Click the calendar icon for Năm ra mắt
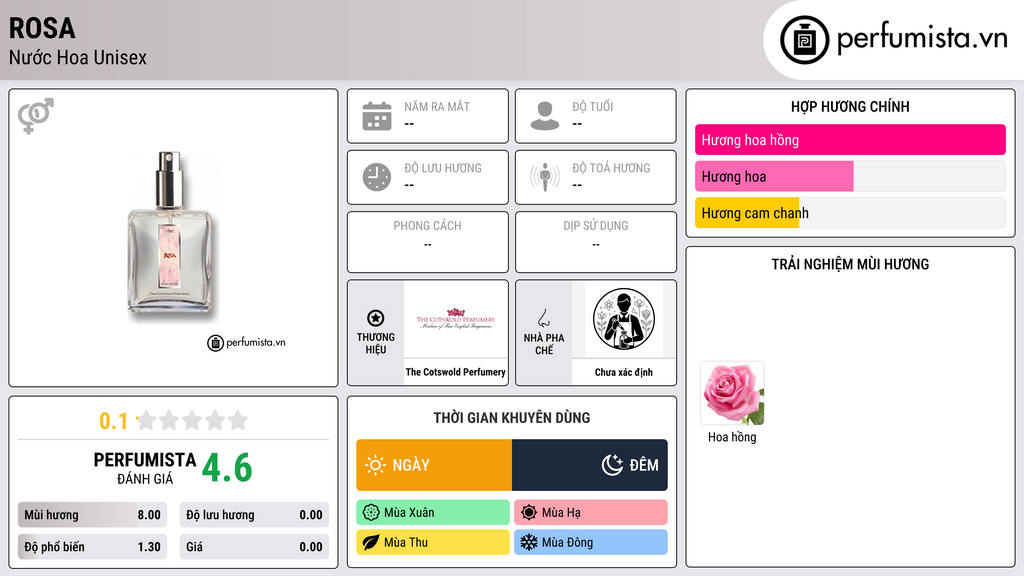This screenshot has width=1024, height=576. pyautogui.click(x=377, y=116)
